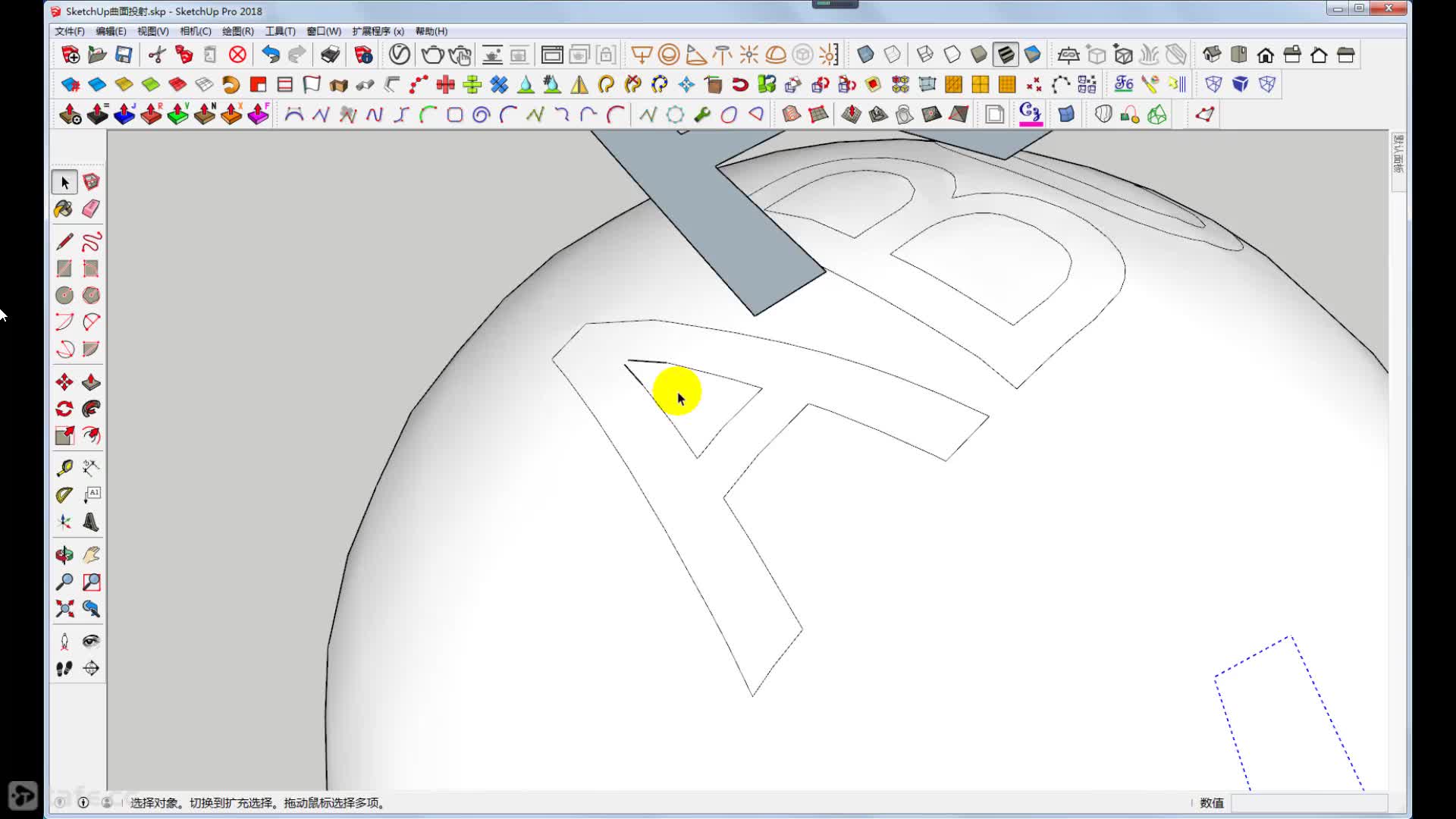Click the status bar info icon

pyautogui.click(x=83, y=802)
